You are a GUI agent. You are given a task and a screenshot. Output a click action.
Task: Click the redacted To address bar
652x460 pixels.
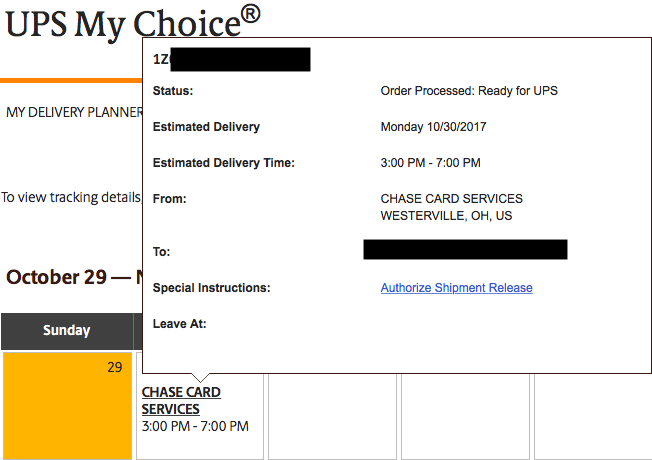465,249
